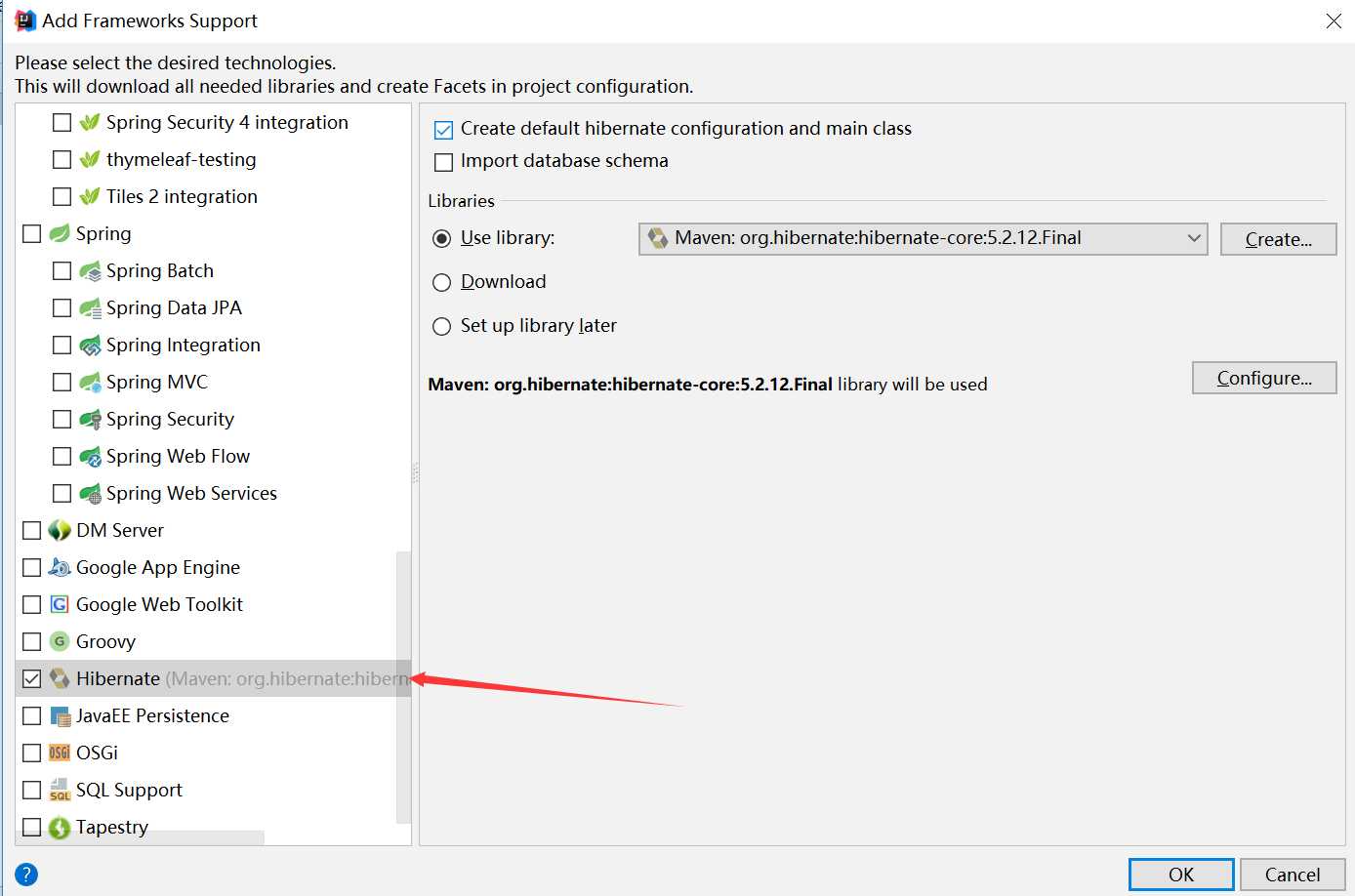This screenshot has height=896, width=1355.
Task: Click library icon in Use library combo
Action: [x=658, y=238]
